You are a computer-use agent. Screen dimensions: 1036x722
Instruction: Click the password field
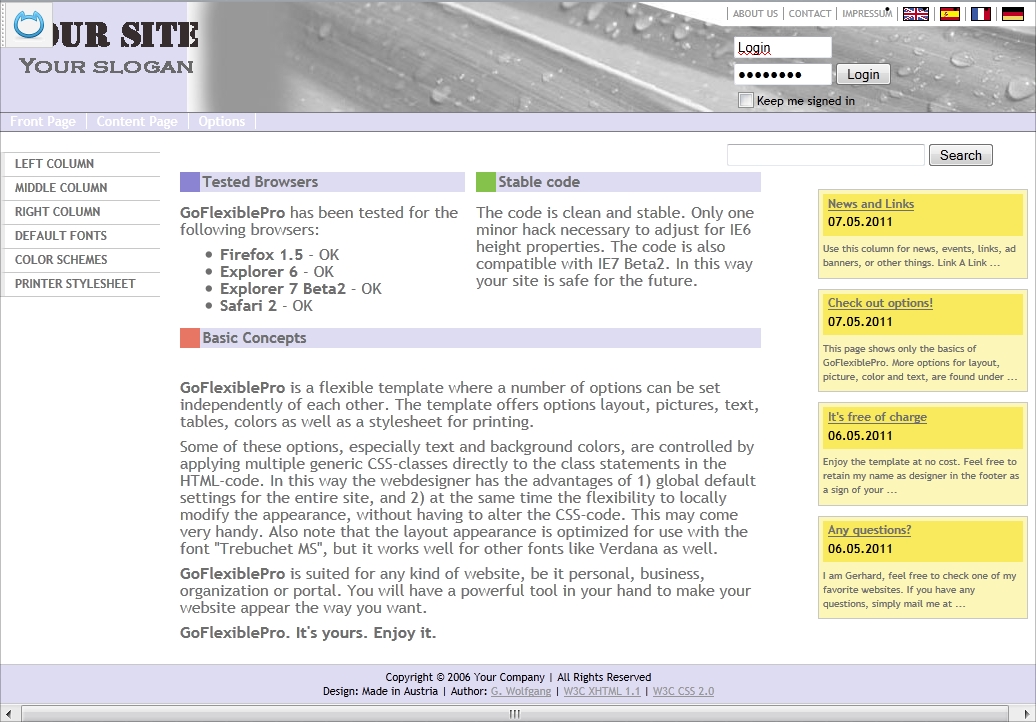tap(782, 74)
